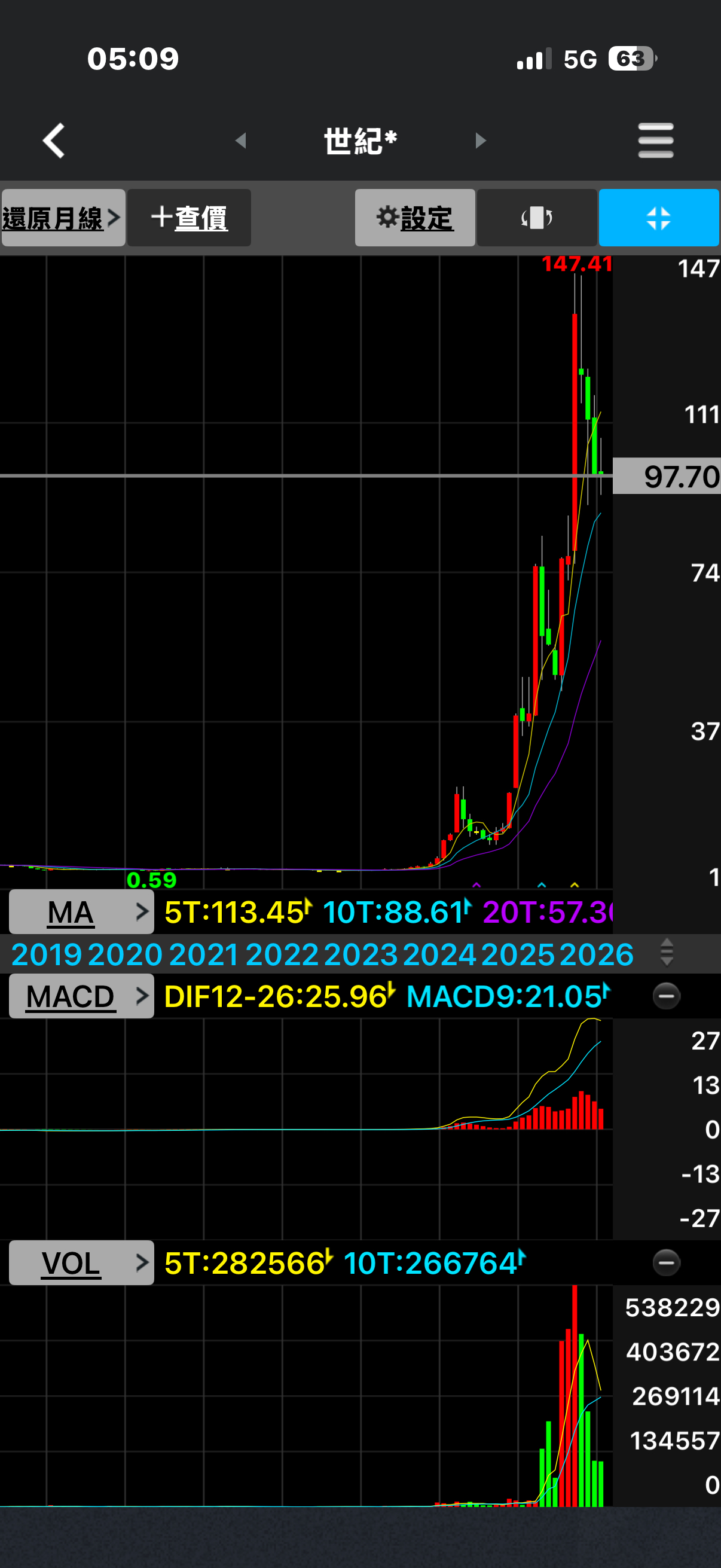721x1568 pixels.
Task: Open the MACD indicator selector
Action: pyautogui.click(x=81, y=996)
